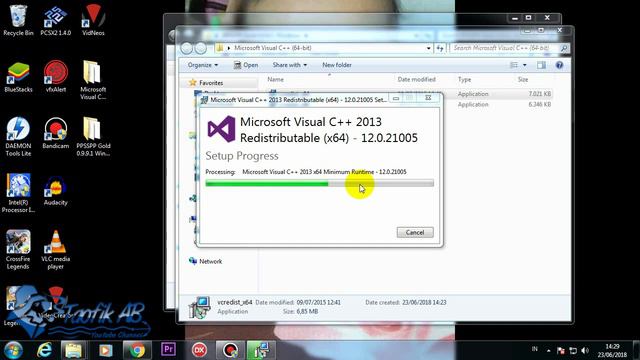Launch CrossFire Legends desktop shortcut
This screenshot has width=640, height=360.
click(18, 249)
